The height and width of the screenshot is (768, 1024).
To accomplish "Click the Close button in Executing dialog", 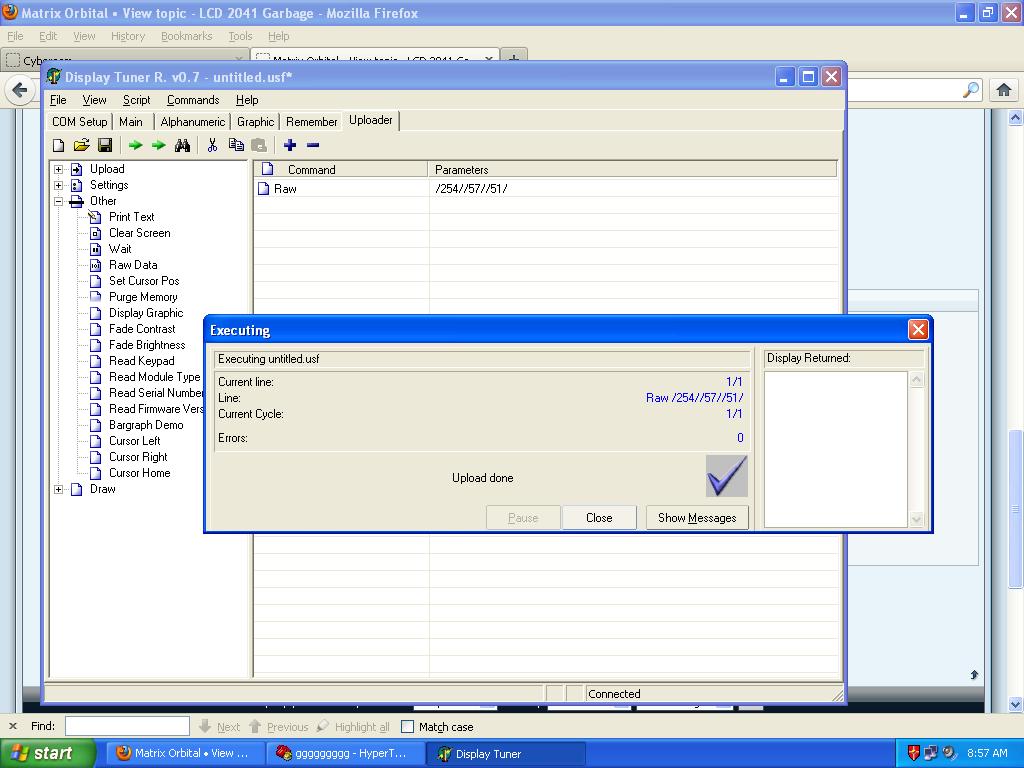I will tap(599, 518).
